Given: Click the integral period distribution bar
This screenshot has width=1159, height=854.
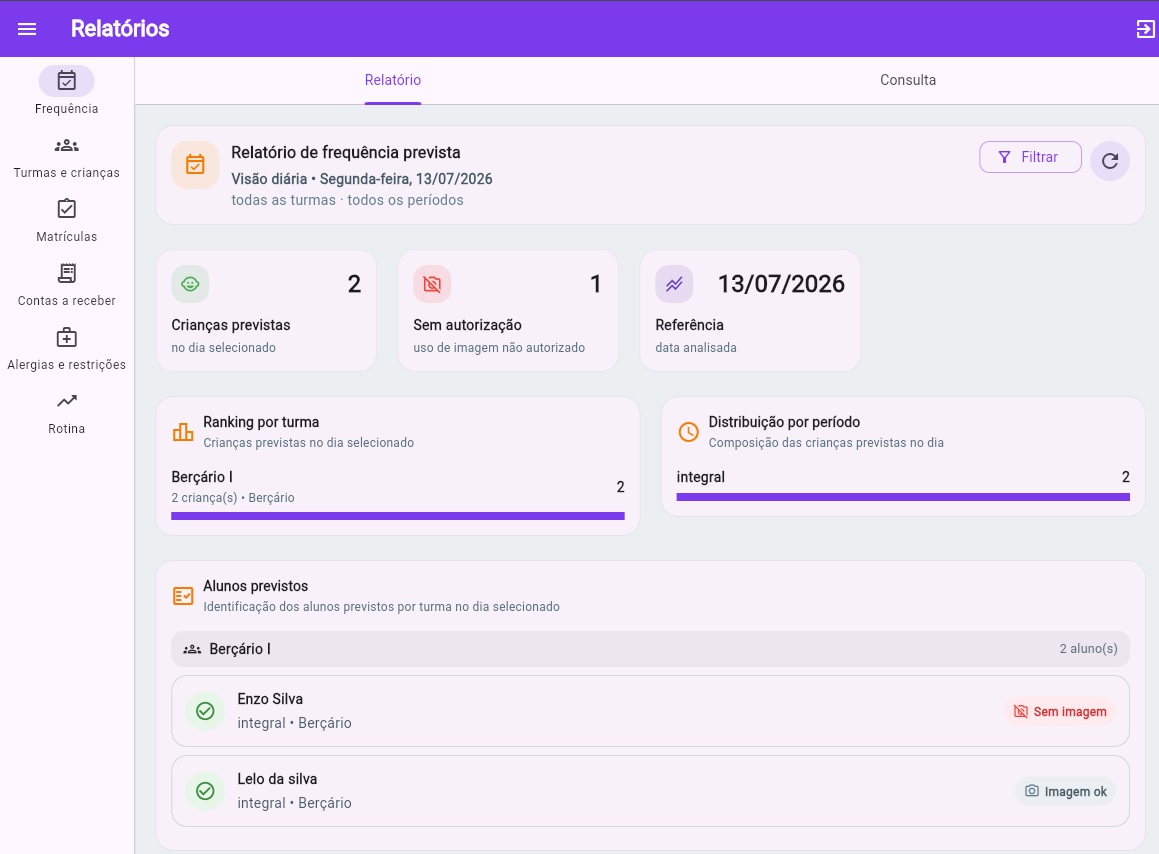Looking at the screenshot, I should [x=903, y=497].
